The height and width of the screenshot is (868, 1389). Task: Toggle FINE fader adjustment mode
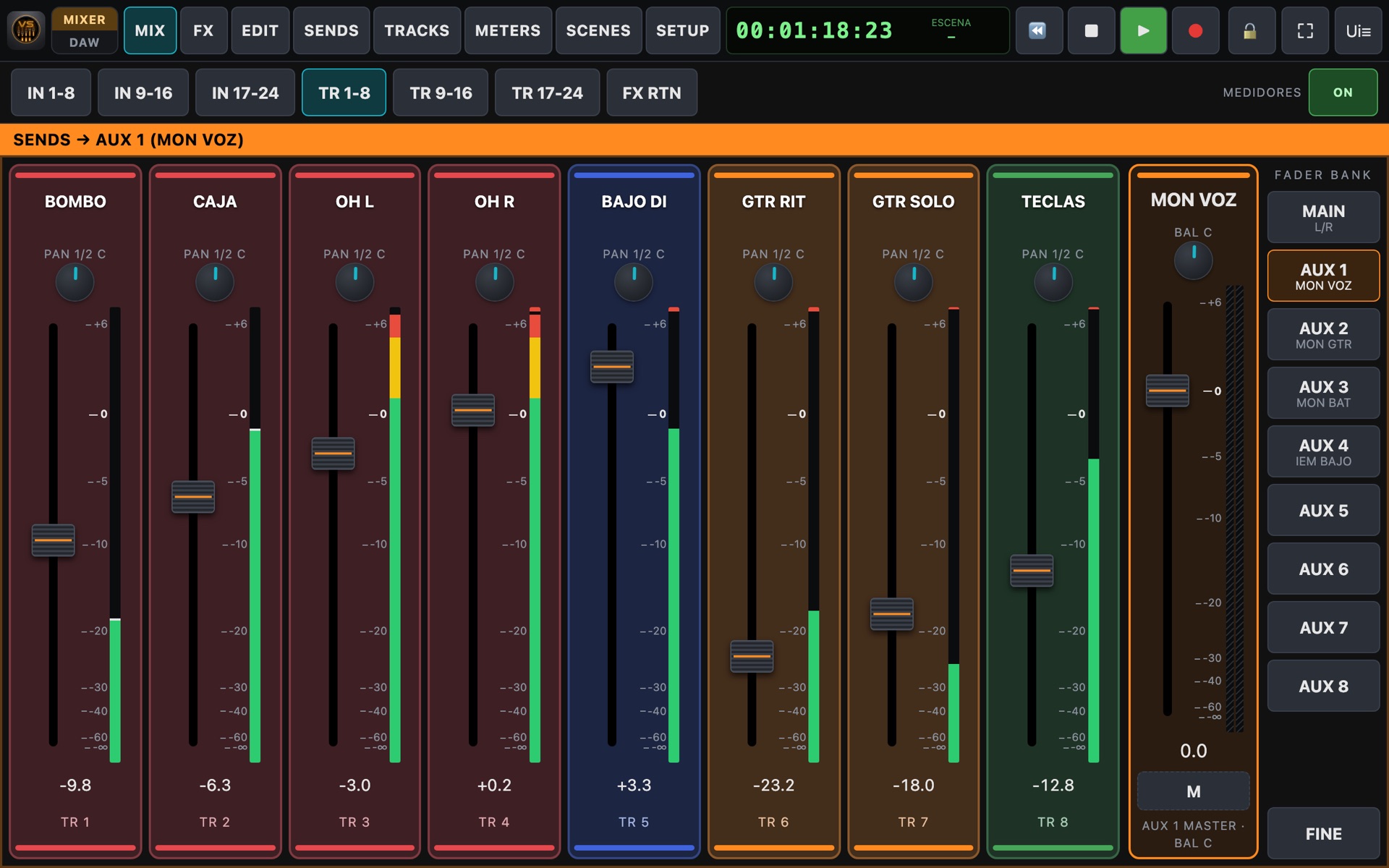click(1323, 833)
